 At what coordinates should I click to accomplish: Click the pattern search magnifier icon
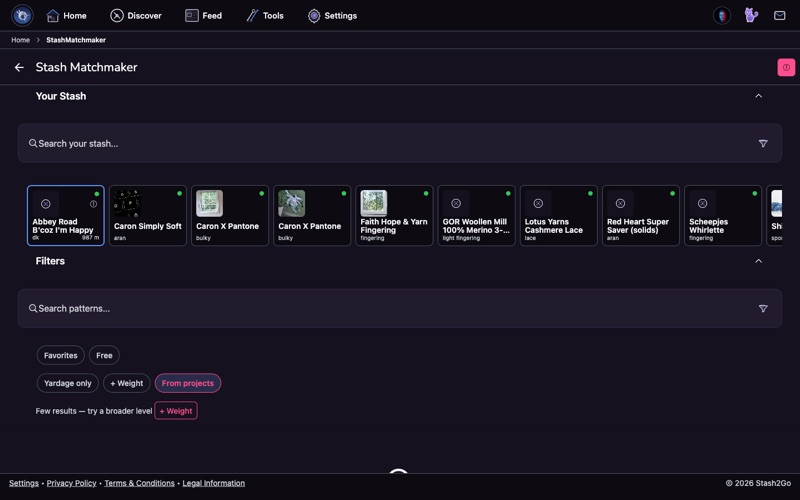tap(33, 308)
